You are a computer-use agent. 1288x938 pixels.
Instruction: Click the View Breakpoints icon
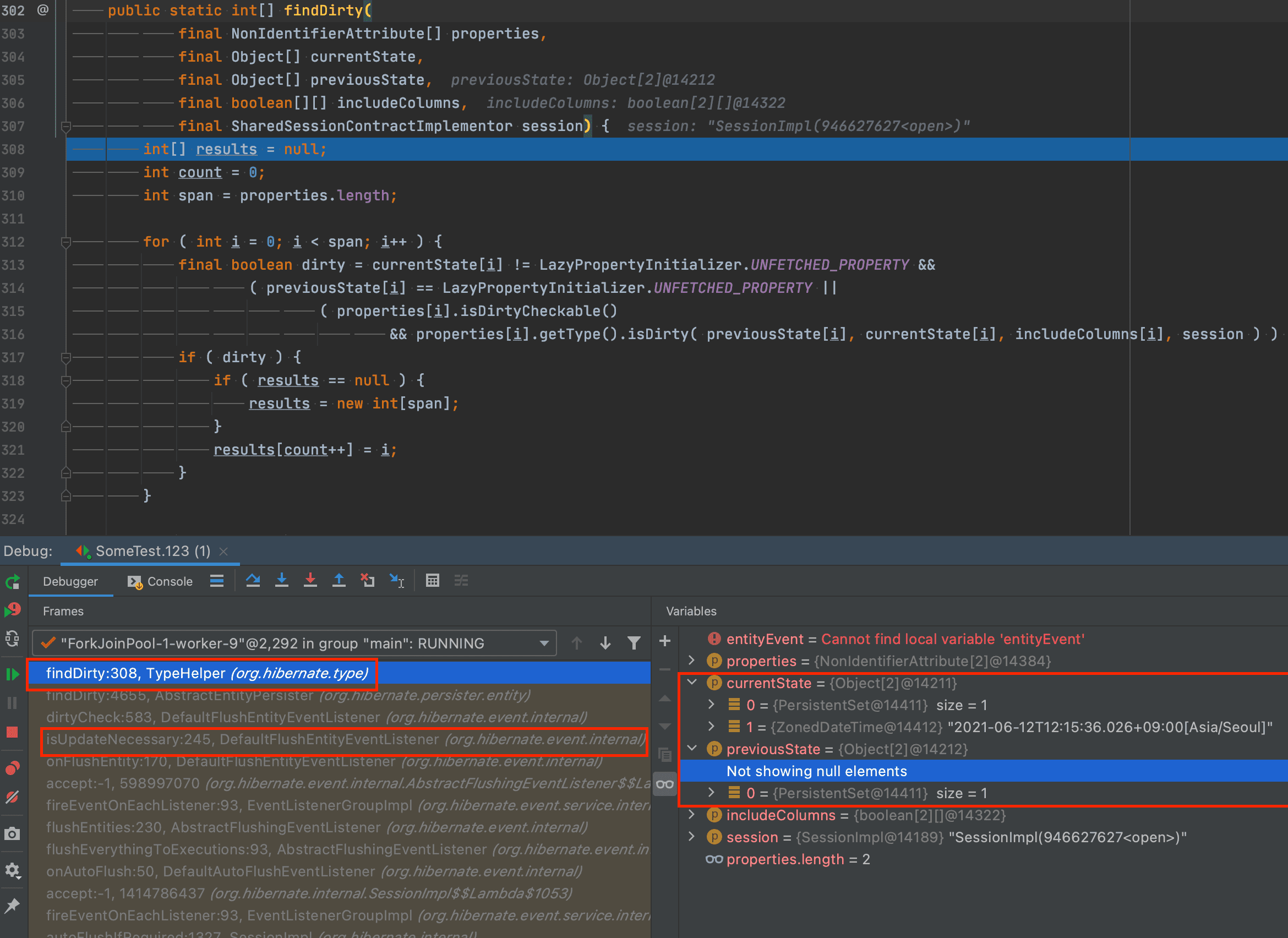tap(13, 769)
